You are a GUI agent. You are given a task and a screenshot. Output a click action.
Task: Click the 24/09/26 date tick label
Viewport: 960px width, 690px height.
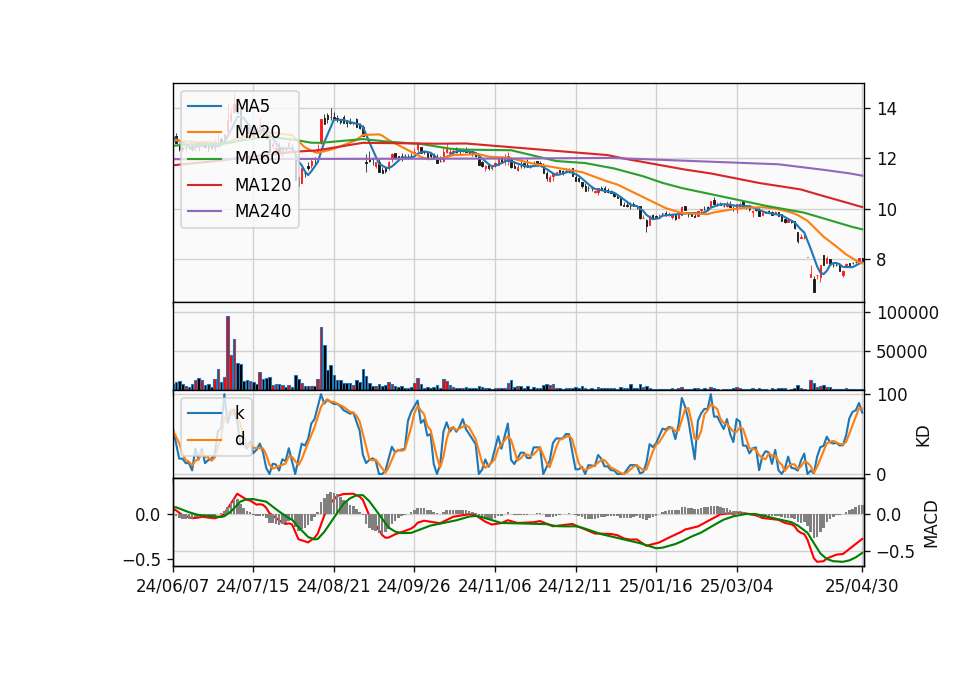coord(414,586)
